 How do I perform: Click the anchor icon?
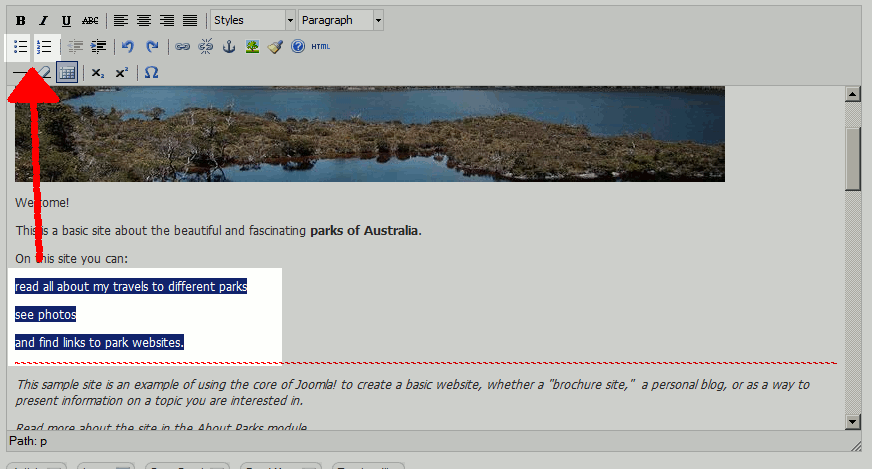[229, 46]
